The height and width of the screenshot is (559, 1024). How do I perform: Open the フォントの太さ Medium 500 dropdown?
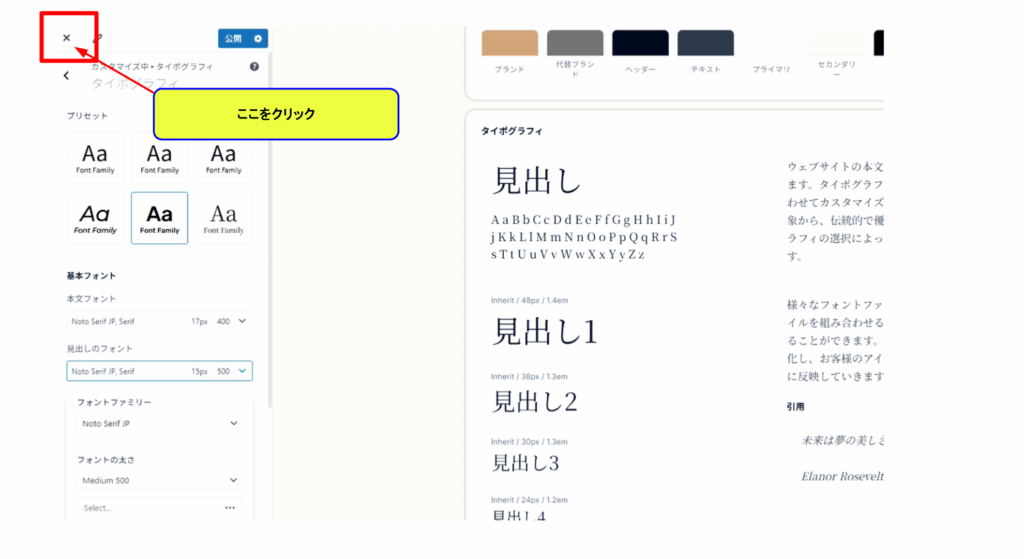click(x=159, y=480)
